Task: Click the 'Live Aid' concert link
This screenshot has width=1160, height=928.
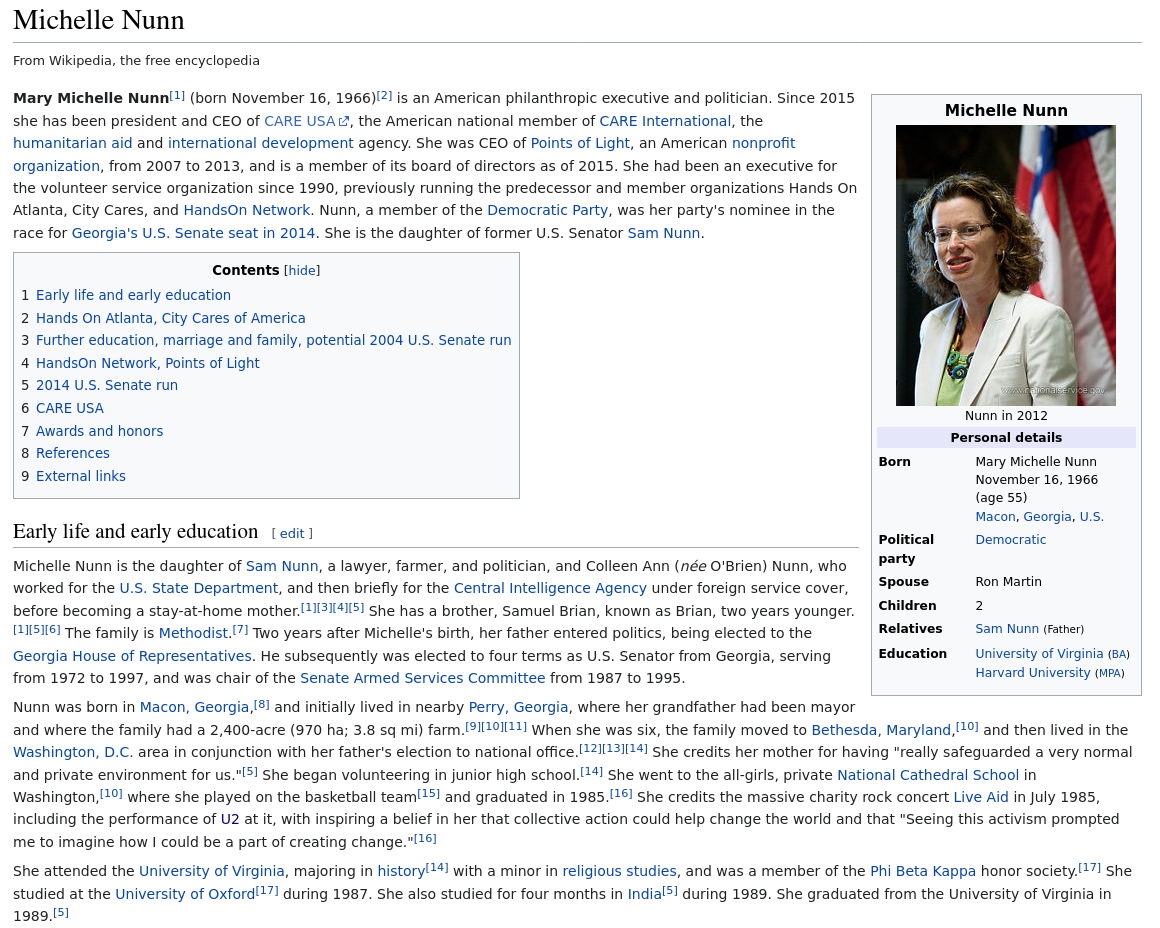Action: (x=981, y=798)
